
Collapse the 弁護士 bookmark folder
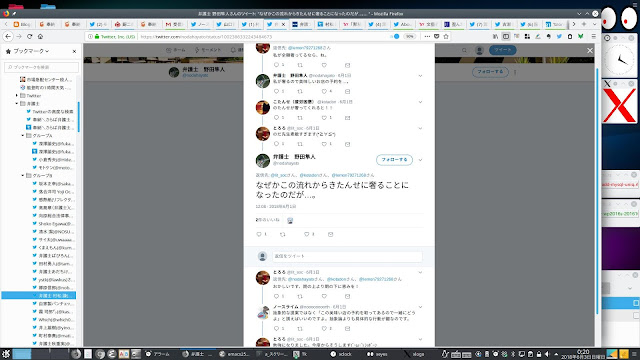pyautogui.click(x=17, y=103)
